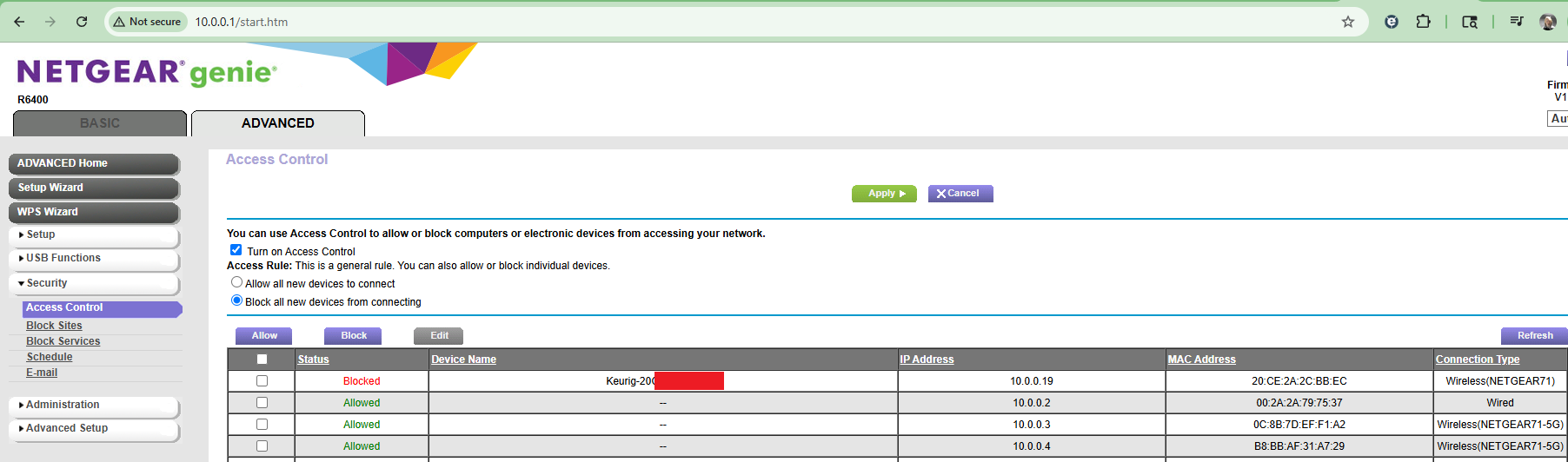Click MAC address 20:CE:2A:2C:BB:EC
1568x462 pixels.
tap(1299, 381)
